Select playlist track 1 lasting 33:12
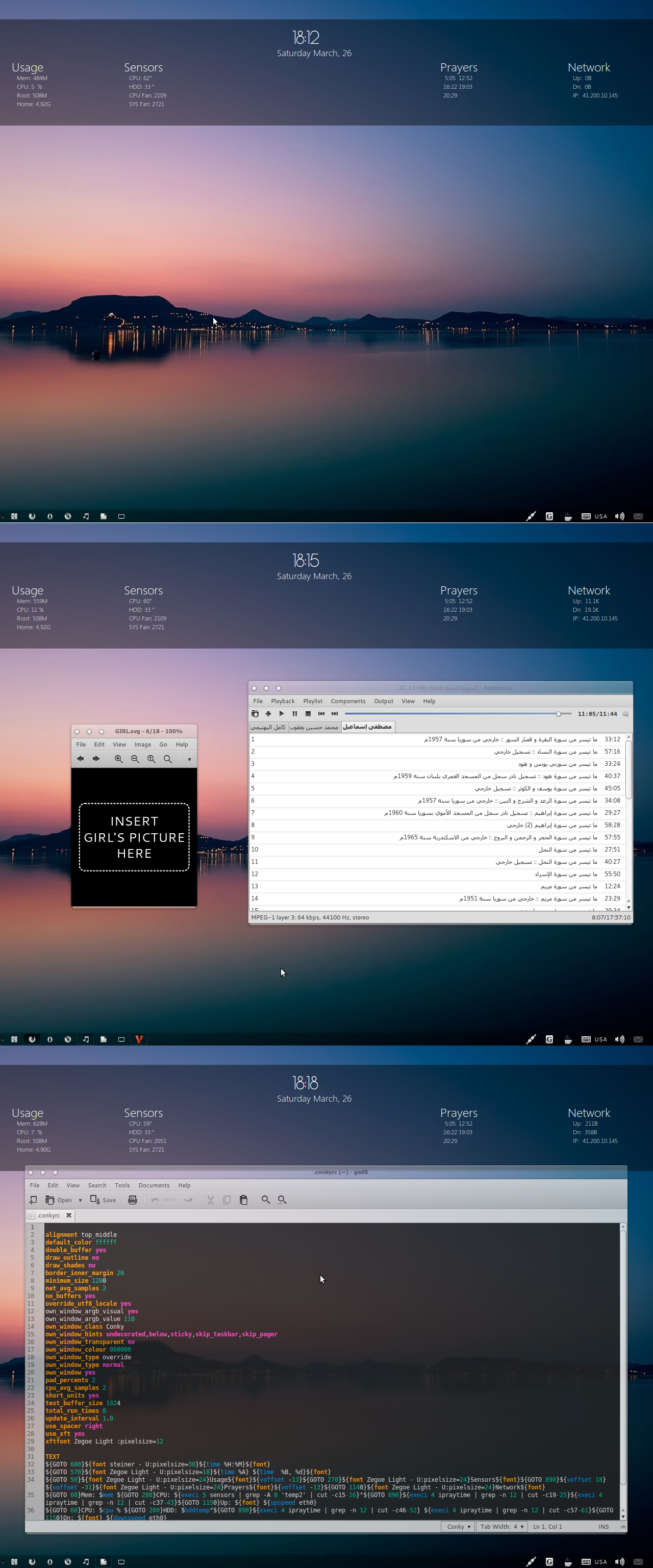 (x=437, y=739)
